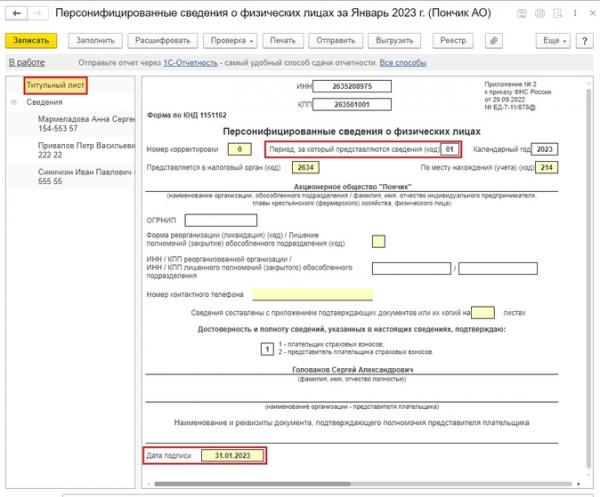This screenshot has height=497, width=600.
Task: Click the number of листах field
Action: (483, 313)
